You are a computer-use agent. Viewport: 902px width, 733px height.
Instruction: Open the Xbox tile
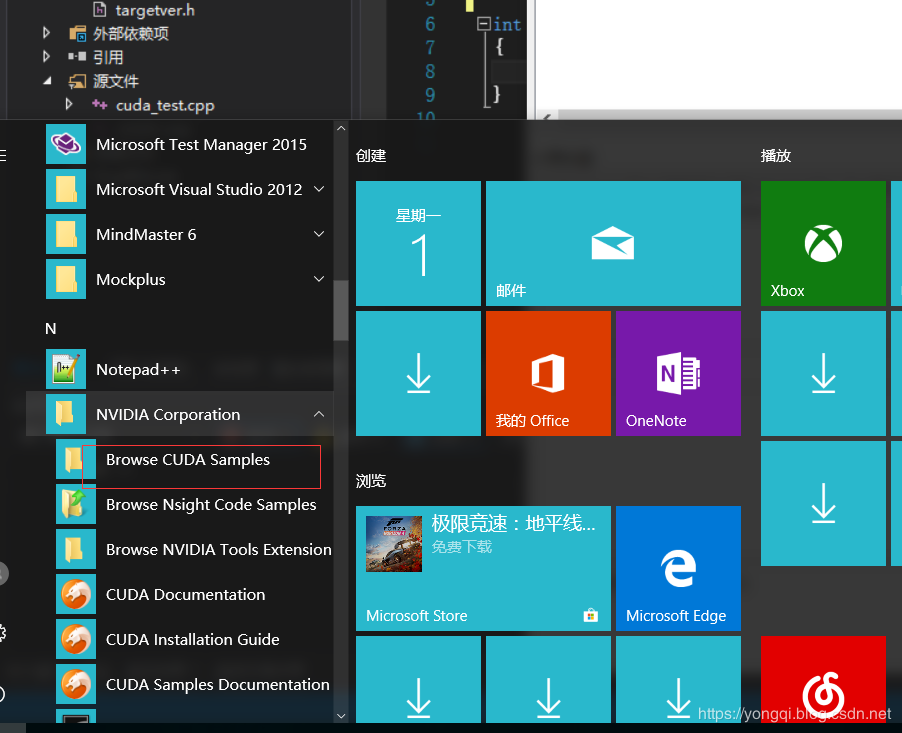coord(823,243)
